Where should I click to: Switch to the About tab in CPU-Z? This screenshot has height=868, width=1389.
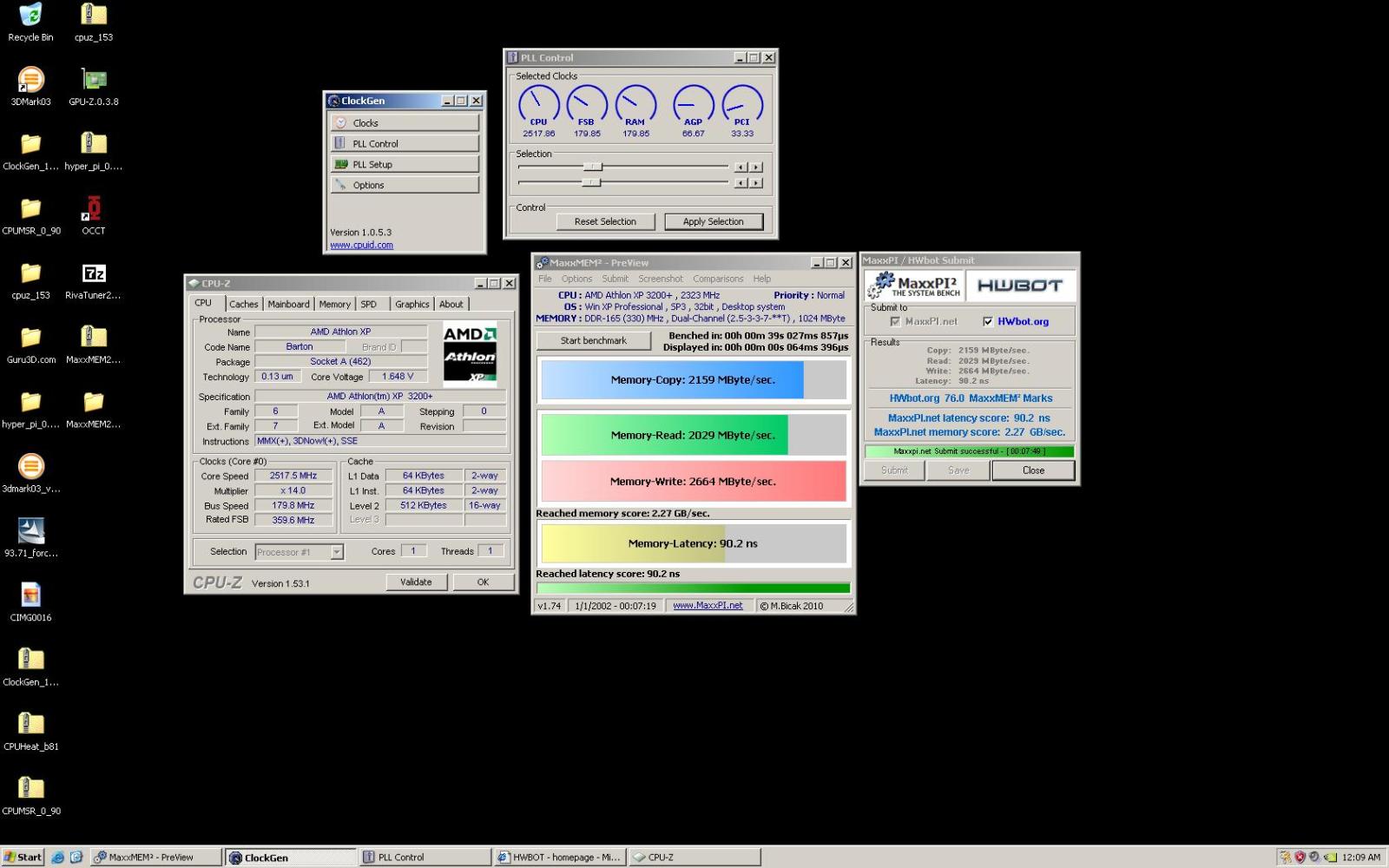(451, 304)
